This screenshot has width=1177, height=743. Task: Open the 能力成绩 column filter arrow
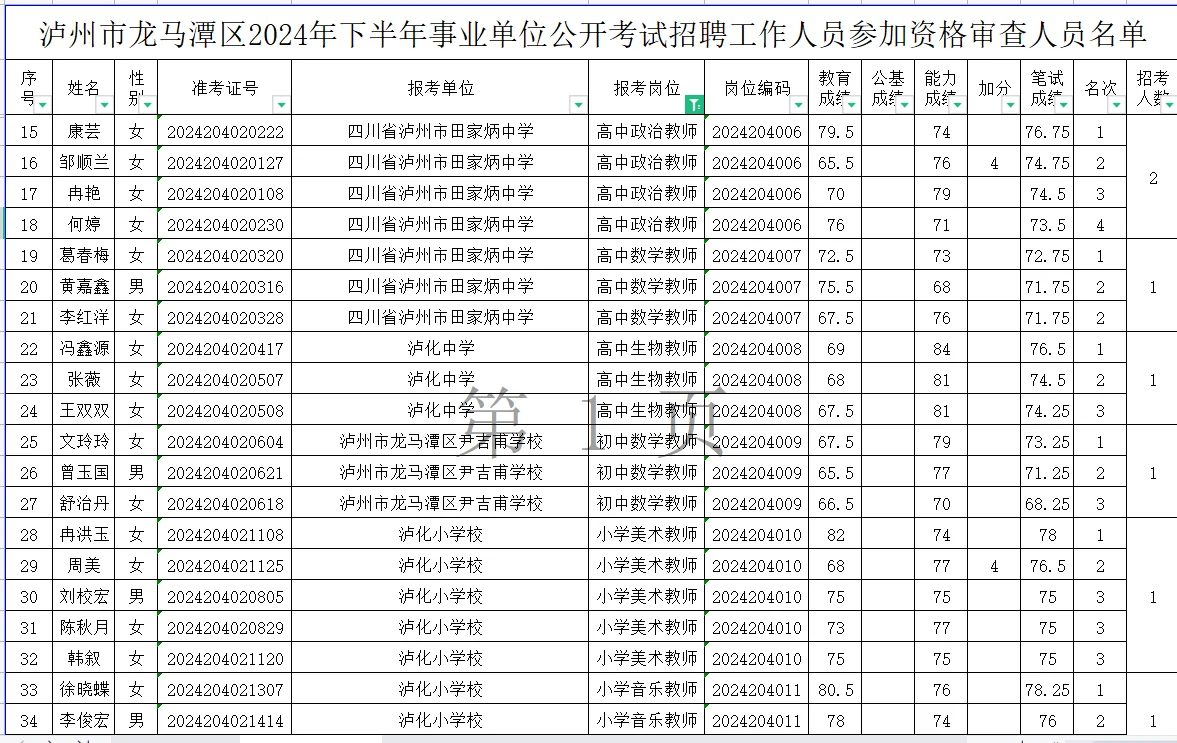[x=957, y=107]
